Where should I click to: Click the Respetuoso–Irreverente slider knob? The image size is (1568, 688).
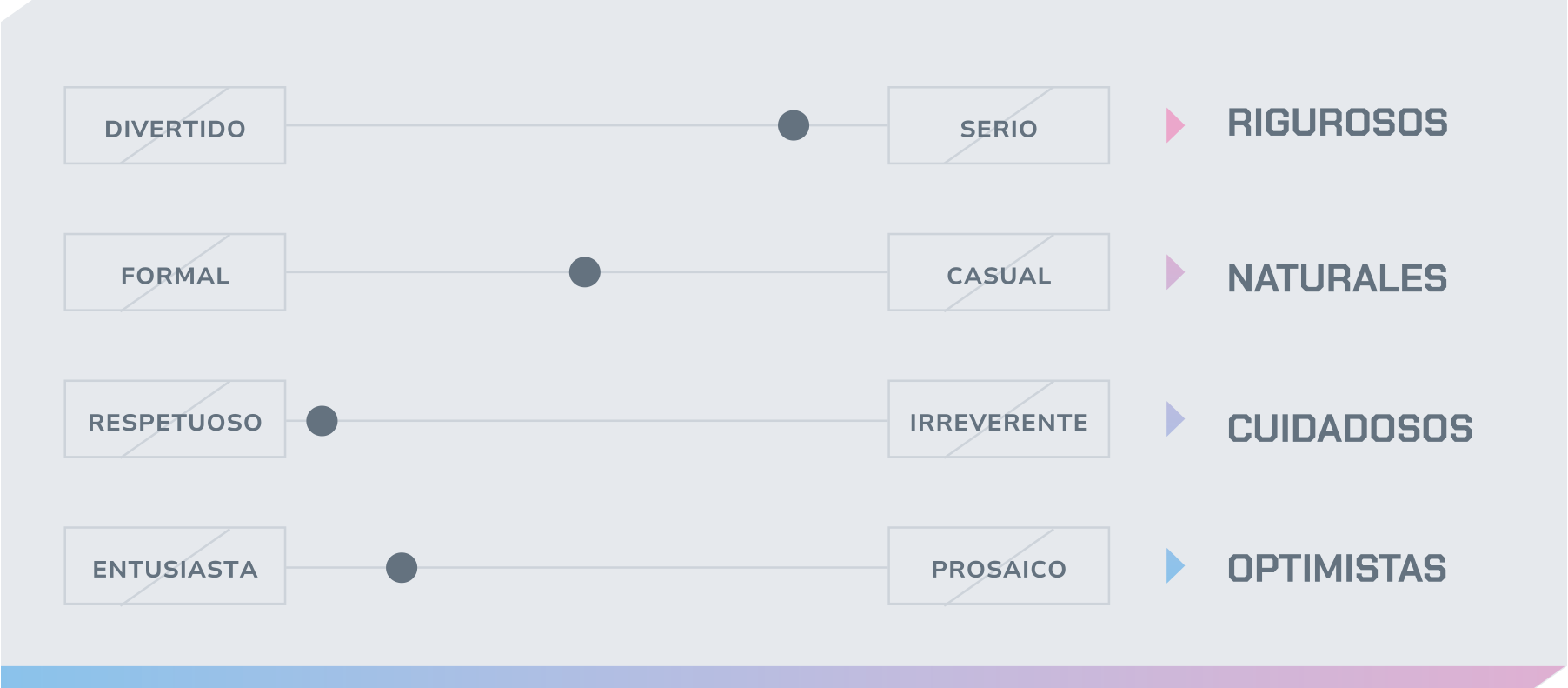coord(322,421)
